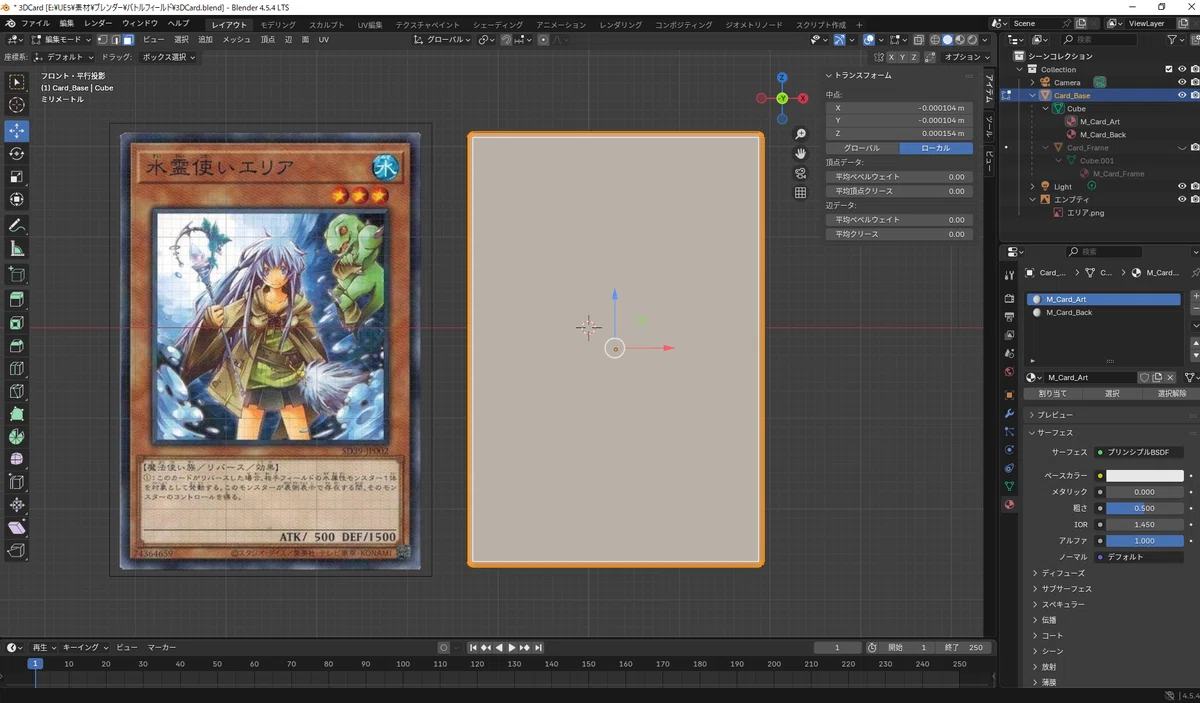Viewport: 1200px width, 703px height.
Task: Activate the Move tool
Action: pos(16,131)
